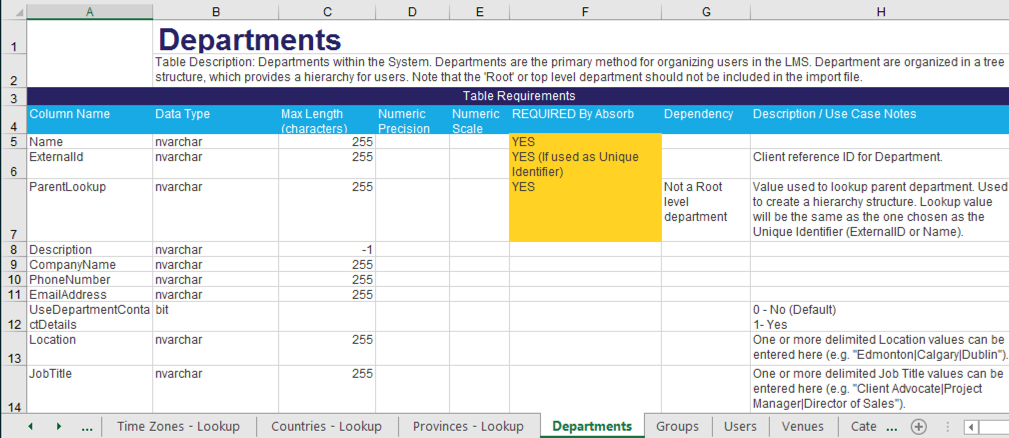Click the PhoneNumber cell

coord(89,279)
